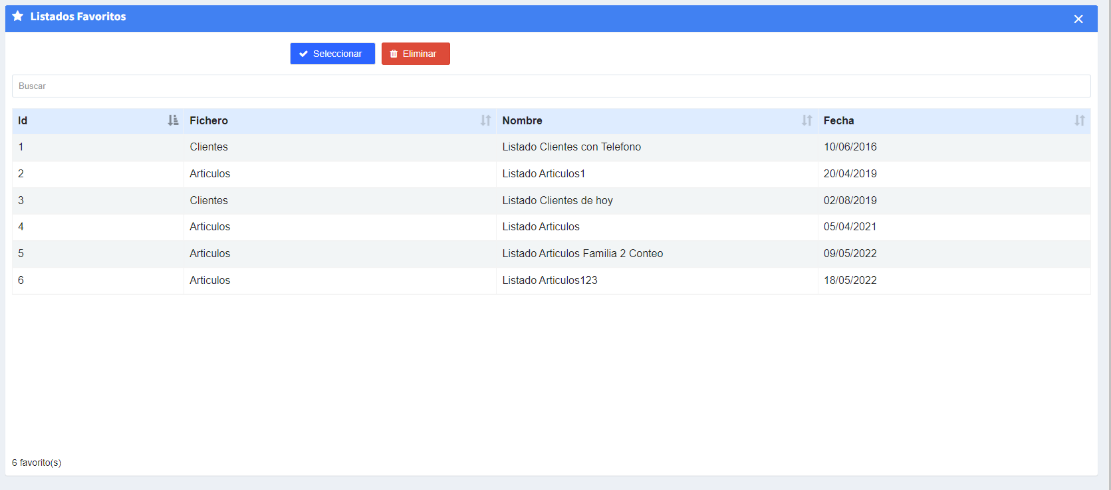This screenshot has width=1111, height=490.
Task: Select row Listado Clientes con Telefono
Action: tap(551, 147)
